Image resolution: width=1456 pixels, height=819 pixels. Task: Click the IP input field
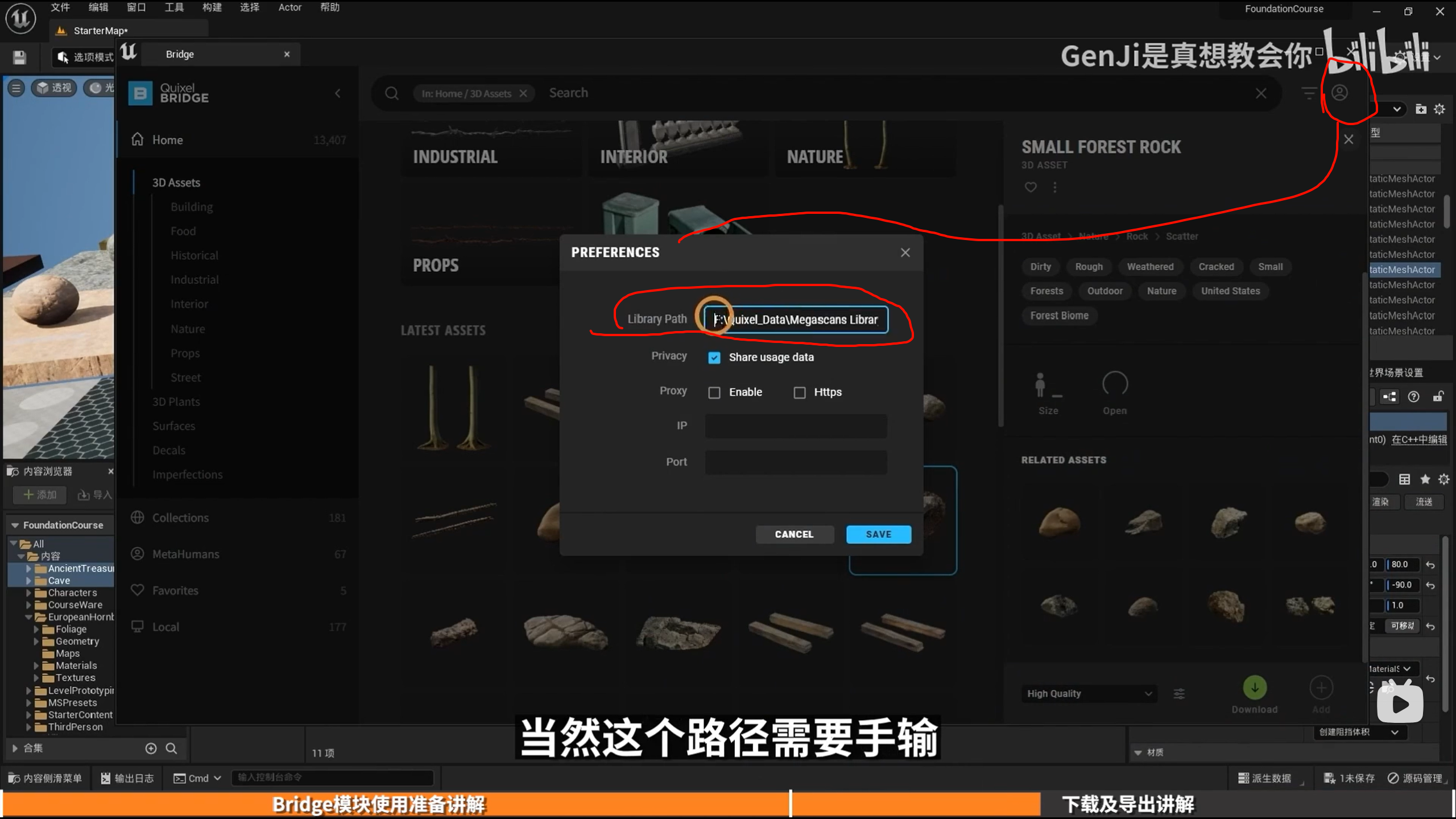coord(796,426)
